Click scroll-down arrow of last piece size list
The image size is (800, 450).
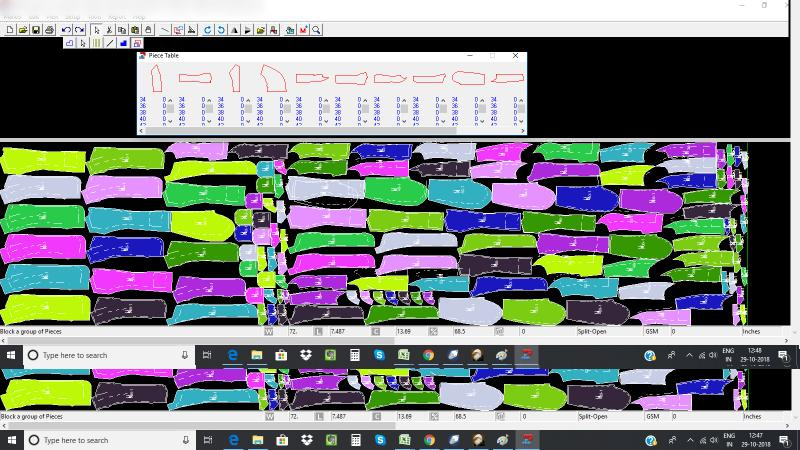coord(521,121)
